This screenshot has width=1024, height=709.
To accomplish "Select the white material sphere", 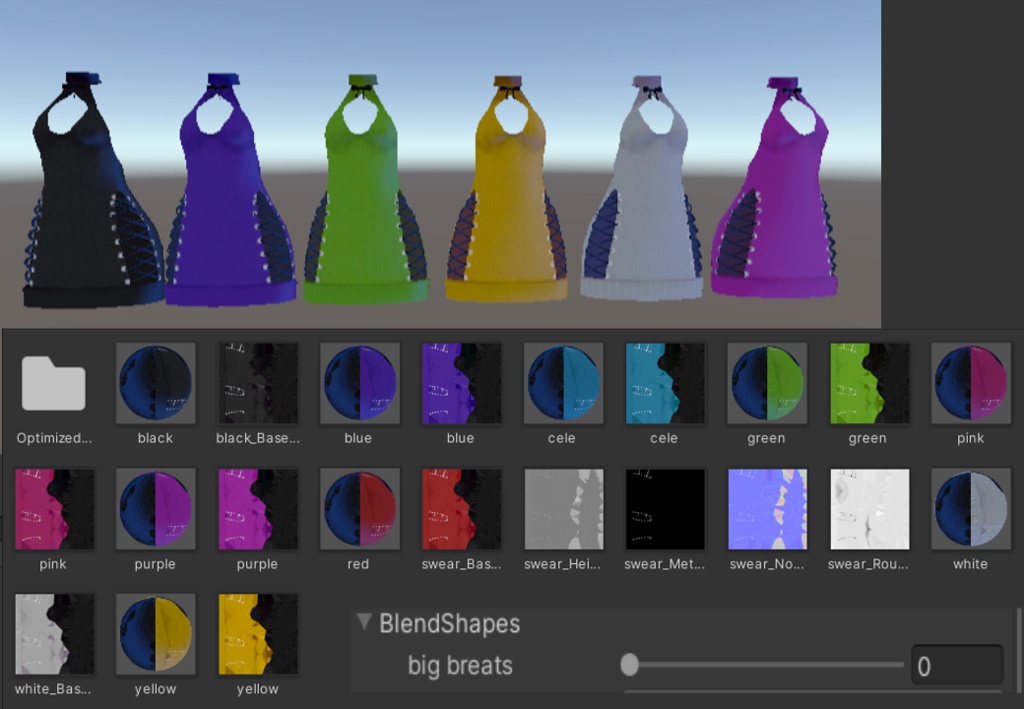I will click(970, 509).
